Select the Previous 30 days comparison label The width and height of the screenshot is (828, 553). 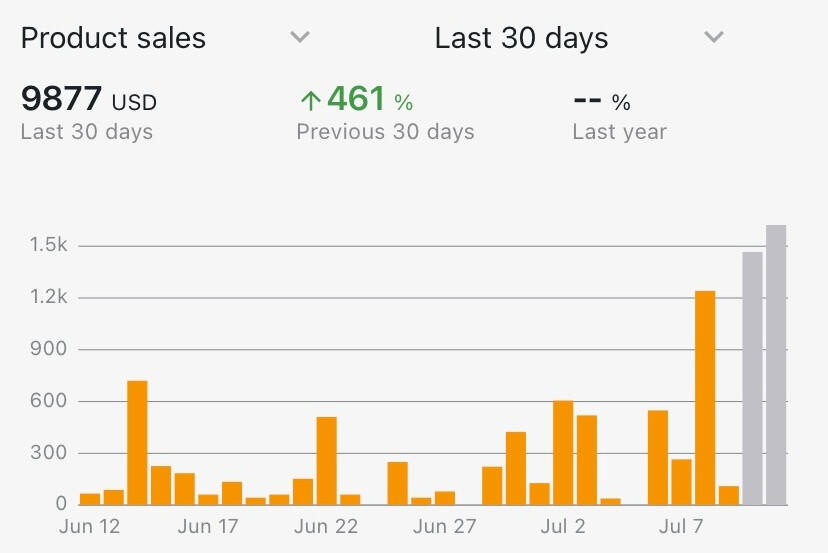point(385,132)
